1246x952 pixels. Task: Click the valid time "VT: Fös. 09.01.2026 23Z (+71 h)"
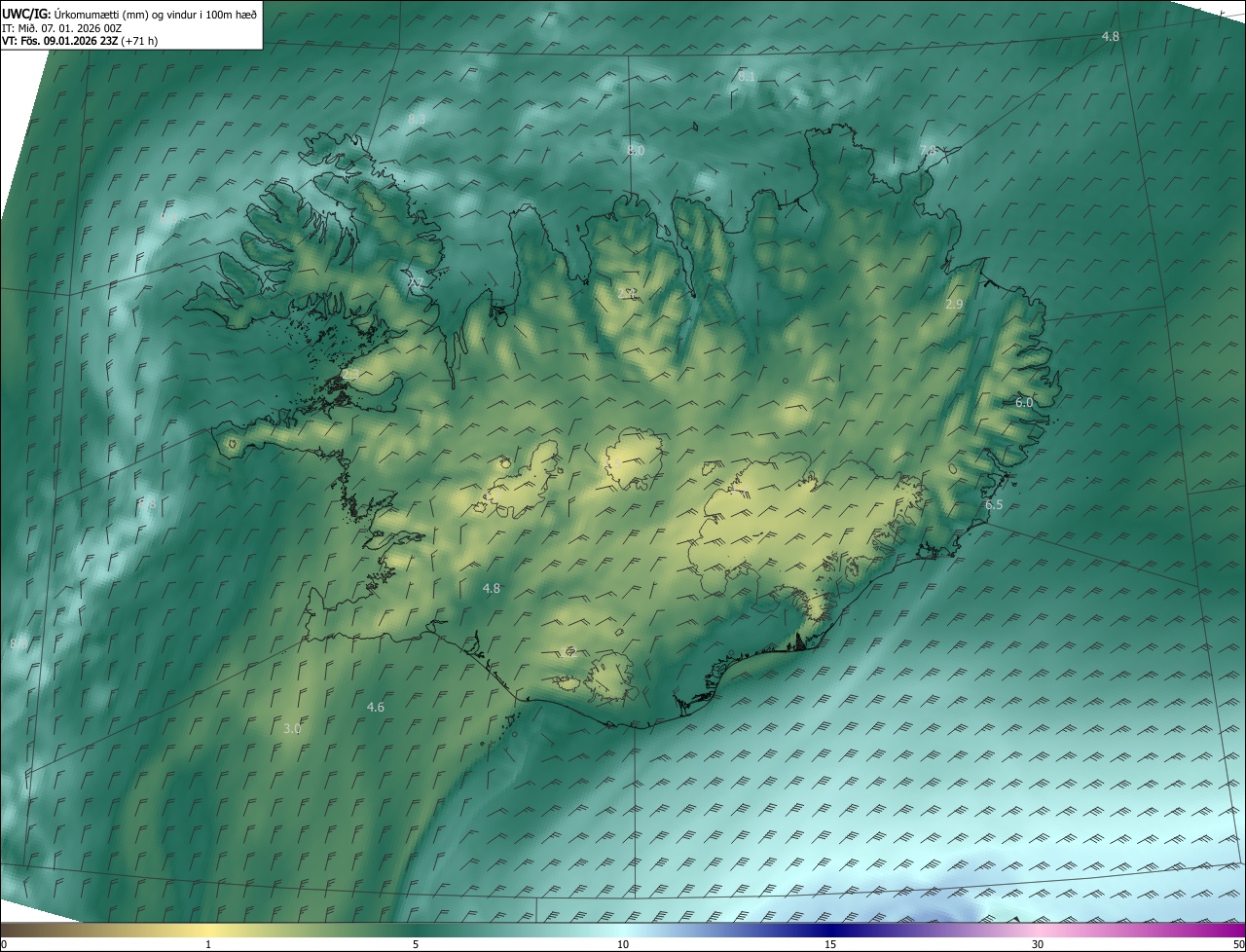coord(80,41)
